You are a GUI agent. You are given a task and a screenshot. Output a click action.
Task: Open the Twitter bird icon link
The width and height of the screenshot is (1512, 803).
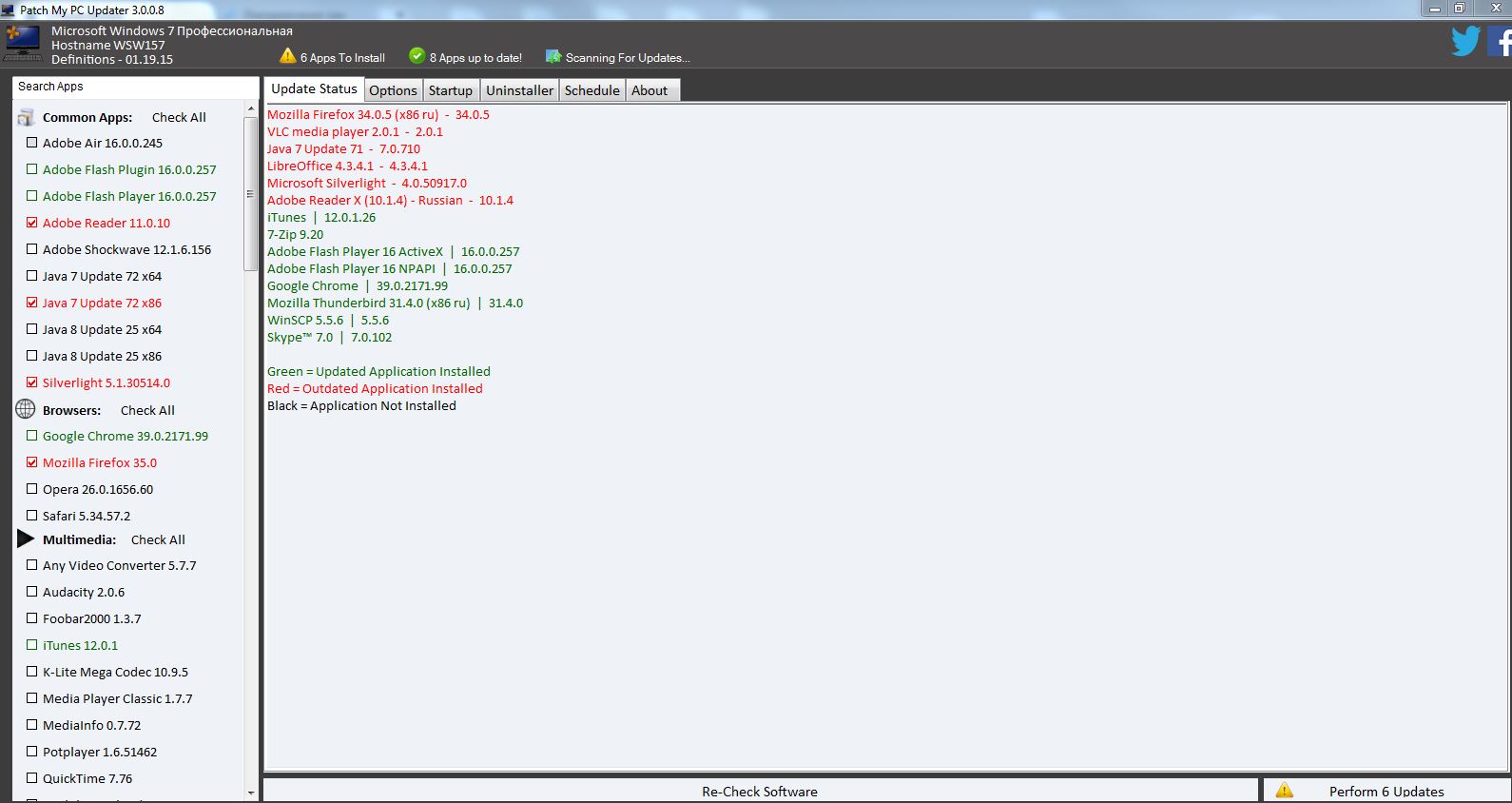pos(1465,42)
